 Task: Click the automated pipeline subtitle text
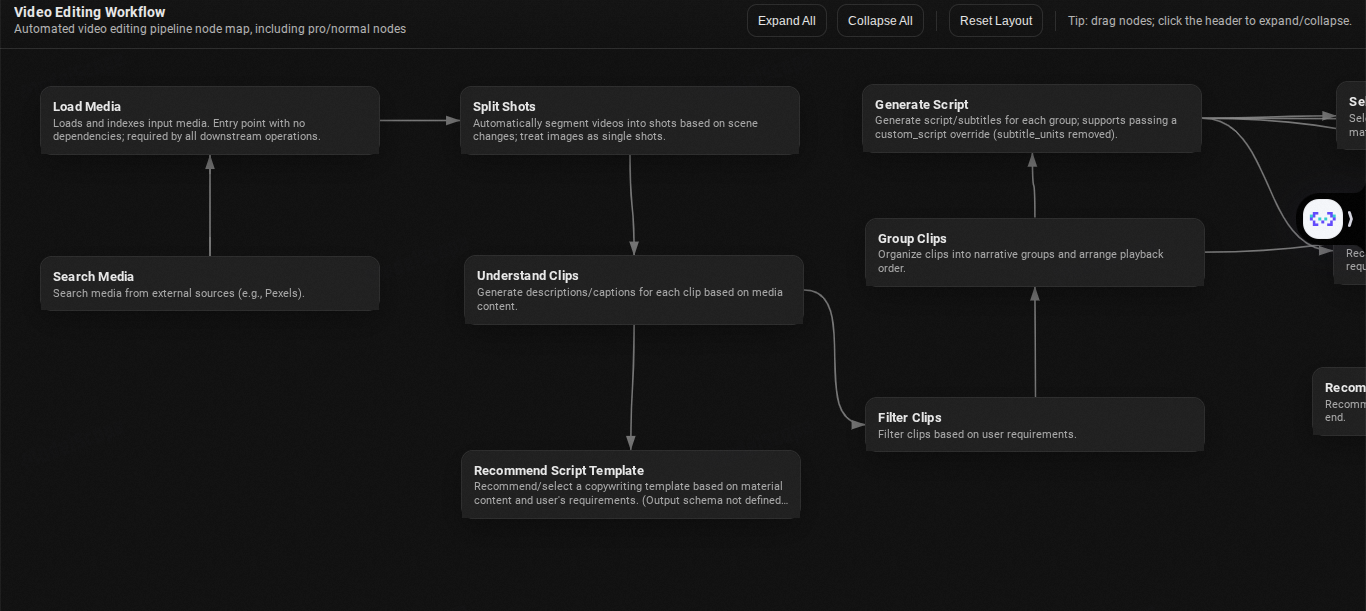point(210,29)
